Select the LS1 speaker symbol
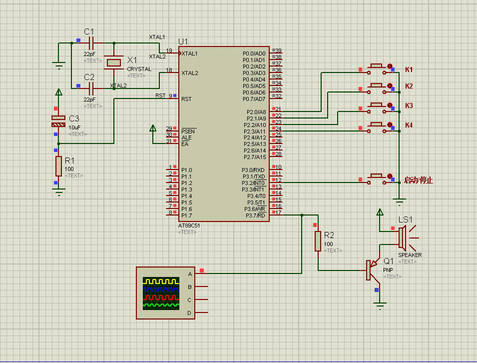The image size is (477, 363). pyautogui.click(x=407, y=238)
